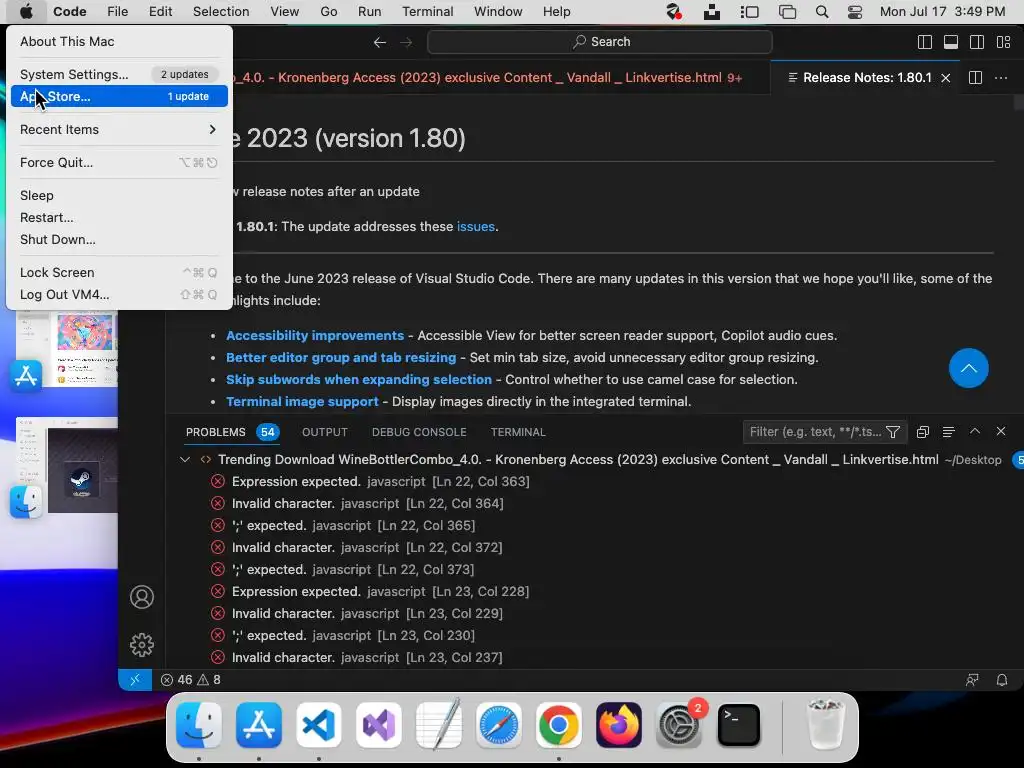Screen dimensions: 1024x768
Task: Open Visual Studio Code from the Dock
Action: point(319,725)
